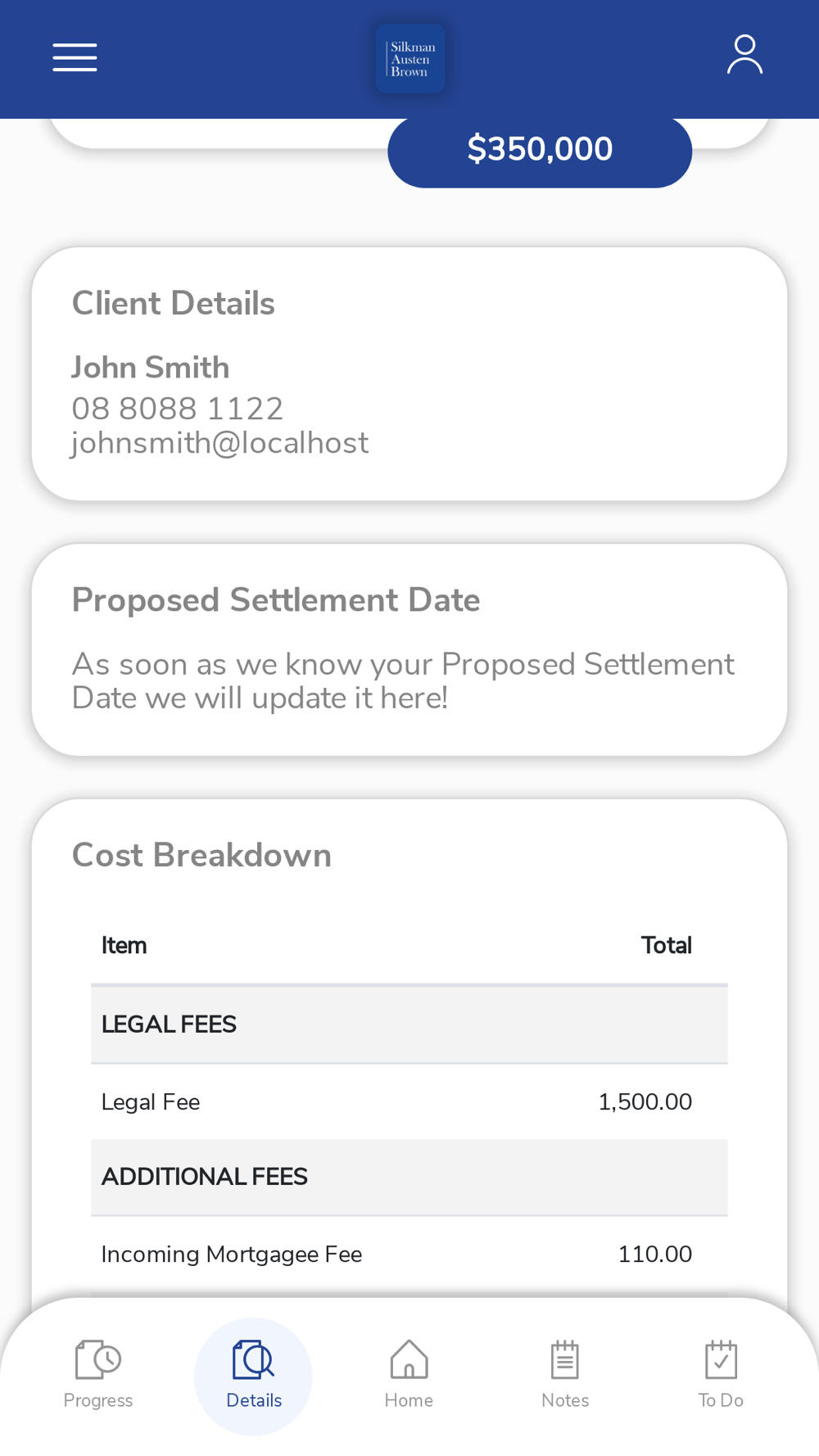Select the Details magnifier icon

pos(253,1359)
